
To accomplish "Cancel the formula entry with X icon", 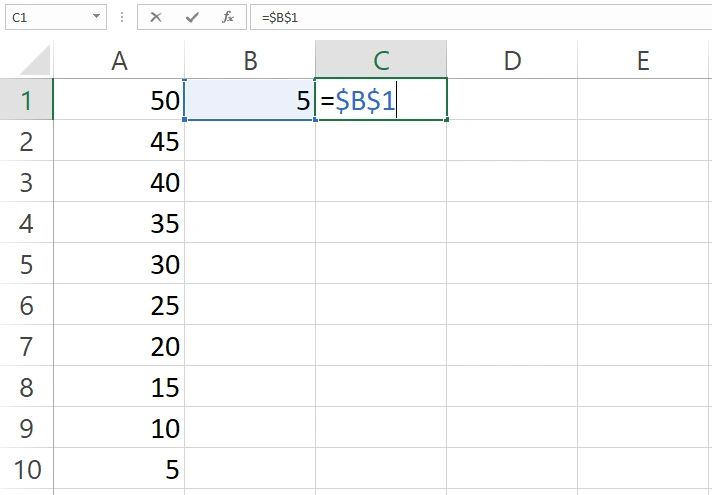I will (156, 17).
